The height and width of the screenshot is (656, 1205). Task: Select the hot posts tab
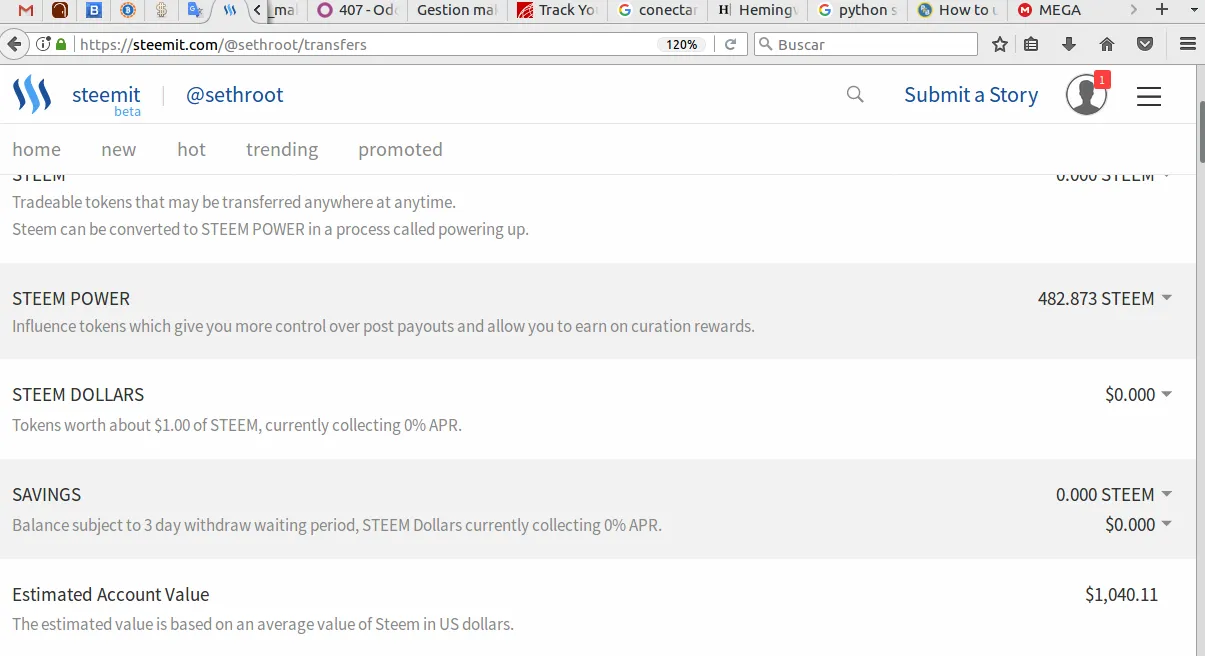(191, 149)
